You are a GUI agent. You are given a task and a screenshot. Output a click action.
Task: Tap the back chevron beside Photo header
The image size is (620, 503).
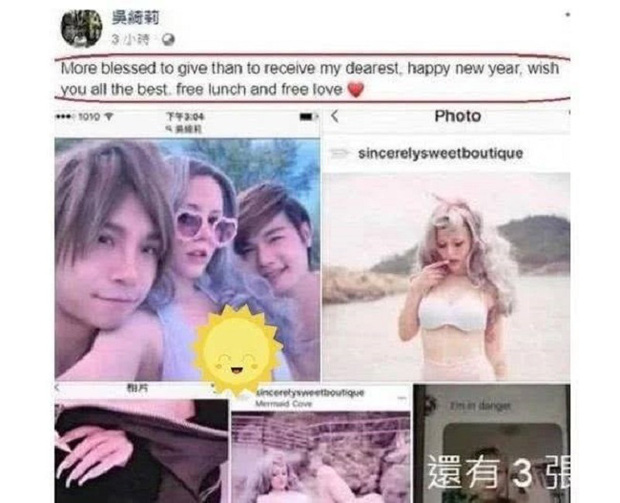click(335, 116)
